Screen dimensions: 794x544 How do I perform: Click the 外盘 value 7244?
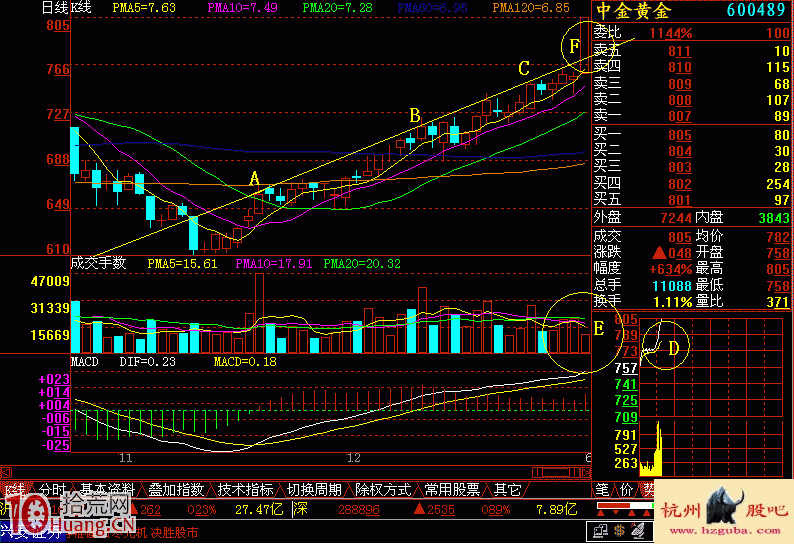pyautogui.click(x=676, y=218)
